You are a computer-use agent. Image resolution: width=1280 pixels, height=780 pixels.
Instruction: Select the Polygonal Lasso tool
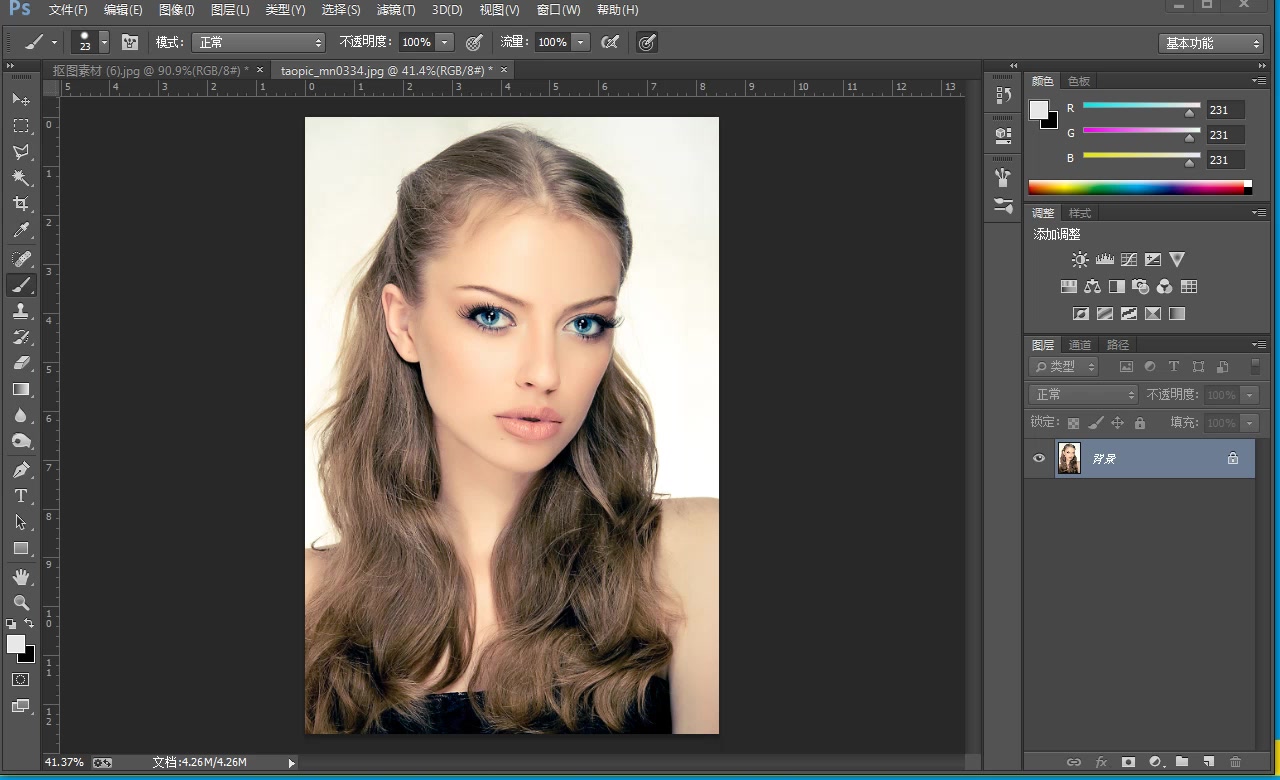coord(21,152)
